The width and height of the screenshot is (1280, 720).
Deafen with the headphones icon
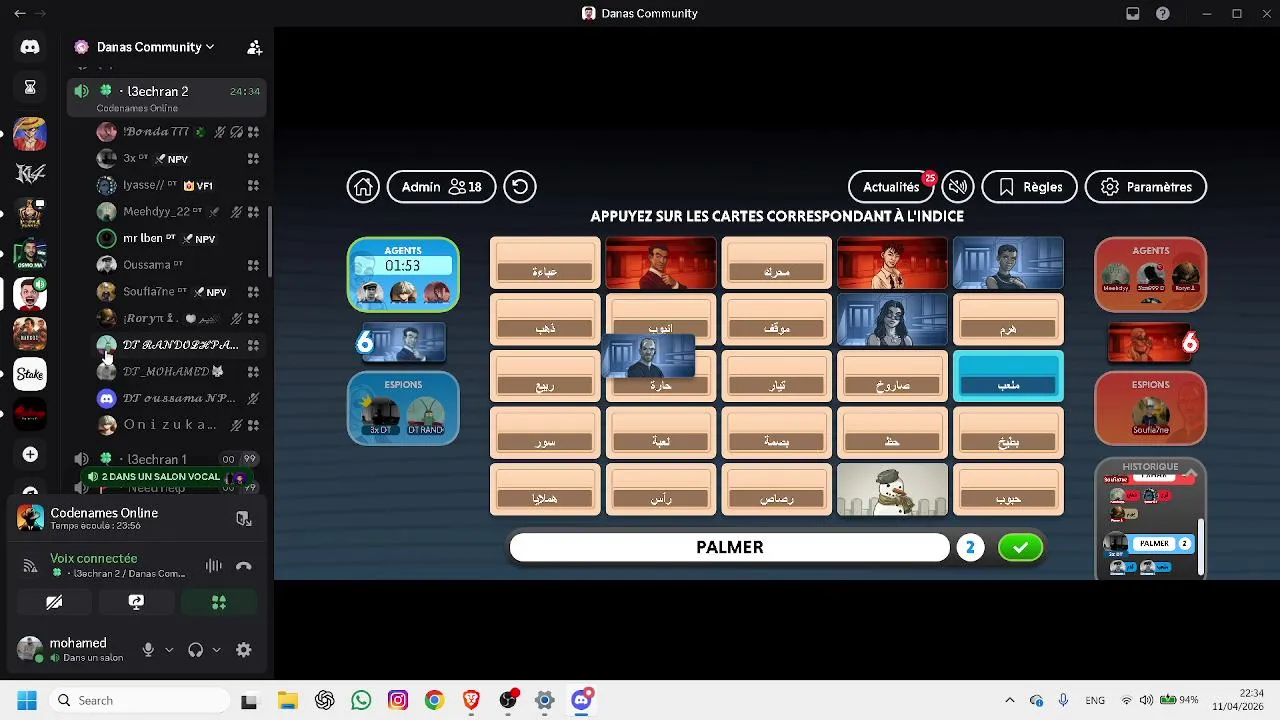[195, 650]
